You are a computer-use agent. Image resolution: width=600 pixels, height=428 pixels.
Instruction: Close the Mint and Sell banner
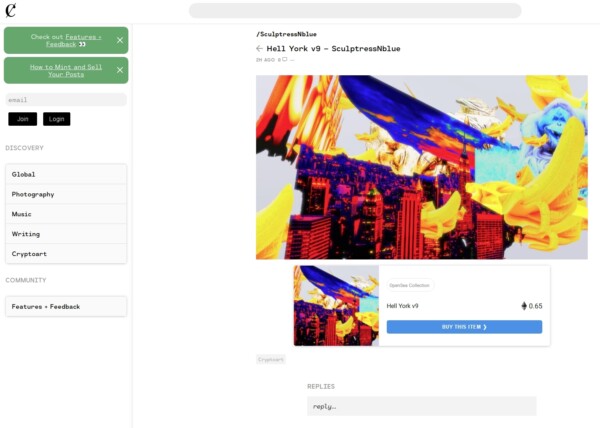[x=120, y=70]
